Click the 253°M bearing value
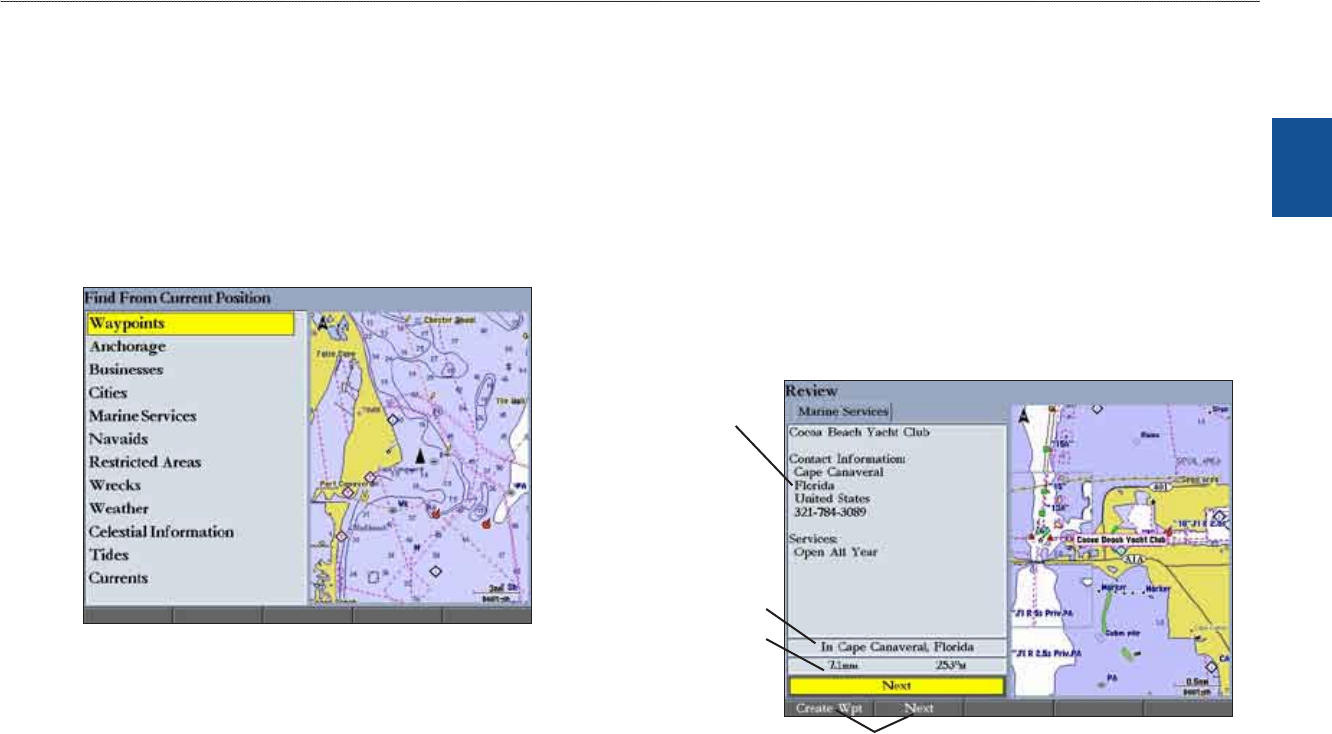Viewport: 1332px width, 734px height. (x=949, y=664)
